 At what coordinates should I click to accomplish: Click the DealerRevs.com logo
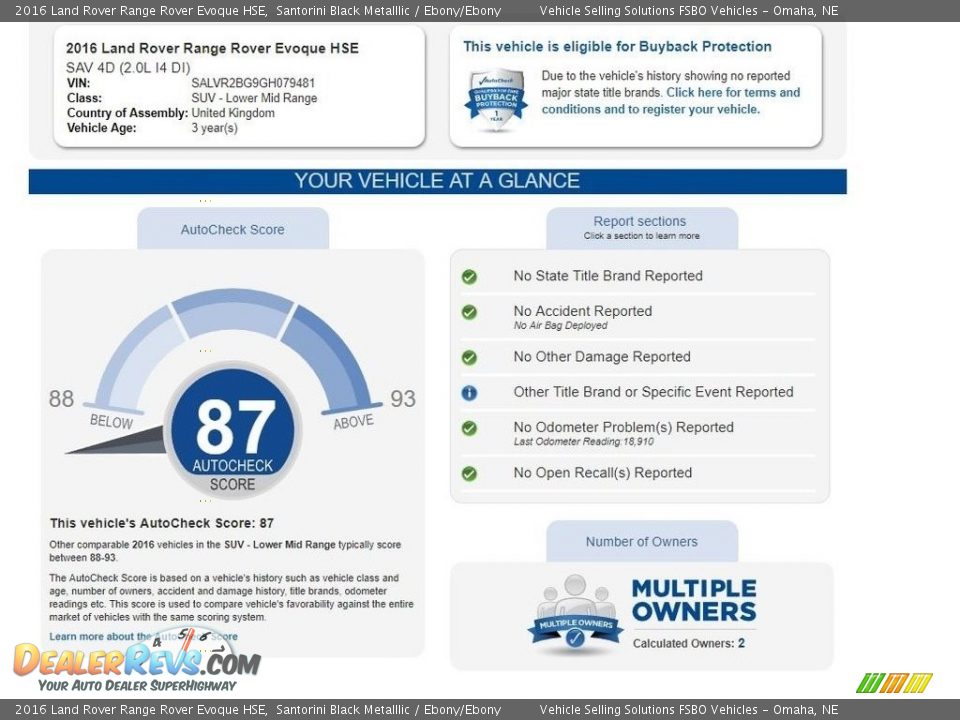click(137, 662)
